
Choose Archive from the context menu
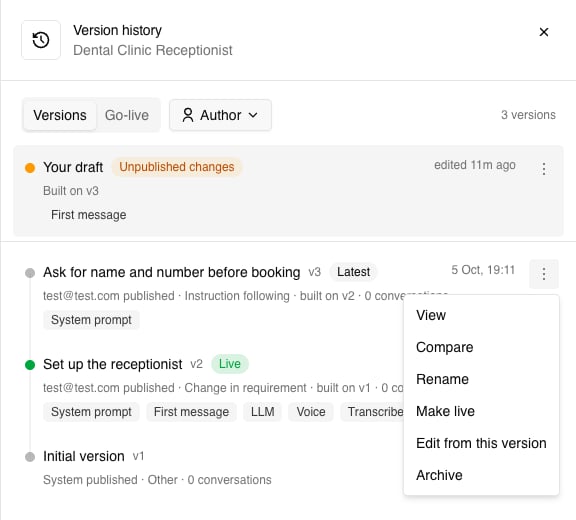pos(481,475)
